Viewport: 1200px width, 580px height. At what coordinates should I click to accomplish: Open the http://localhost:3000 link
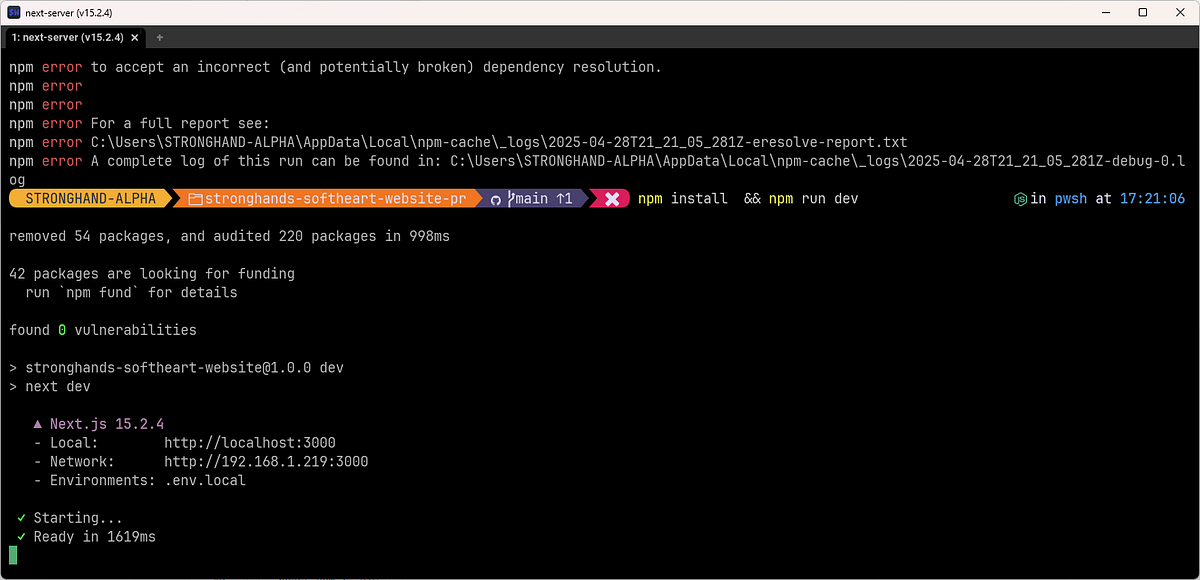(x=250, y=442)
